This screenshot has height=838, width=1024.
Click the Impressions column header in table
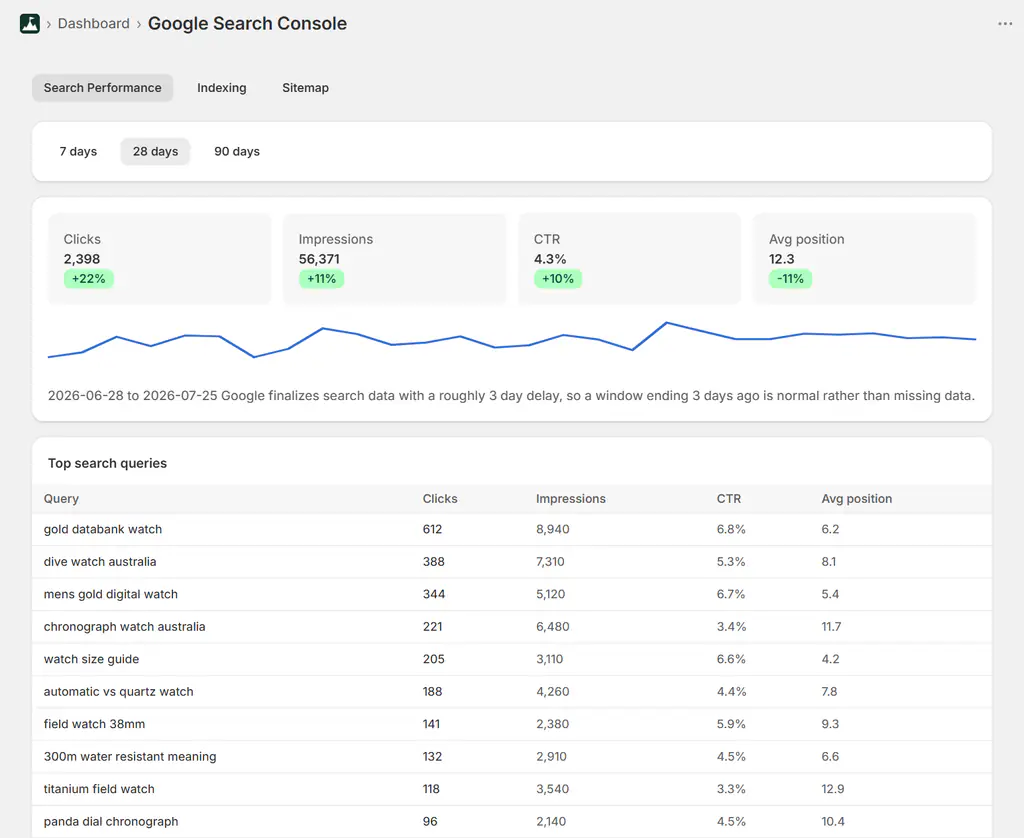(x=571, y=498)
